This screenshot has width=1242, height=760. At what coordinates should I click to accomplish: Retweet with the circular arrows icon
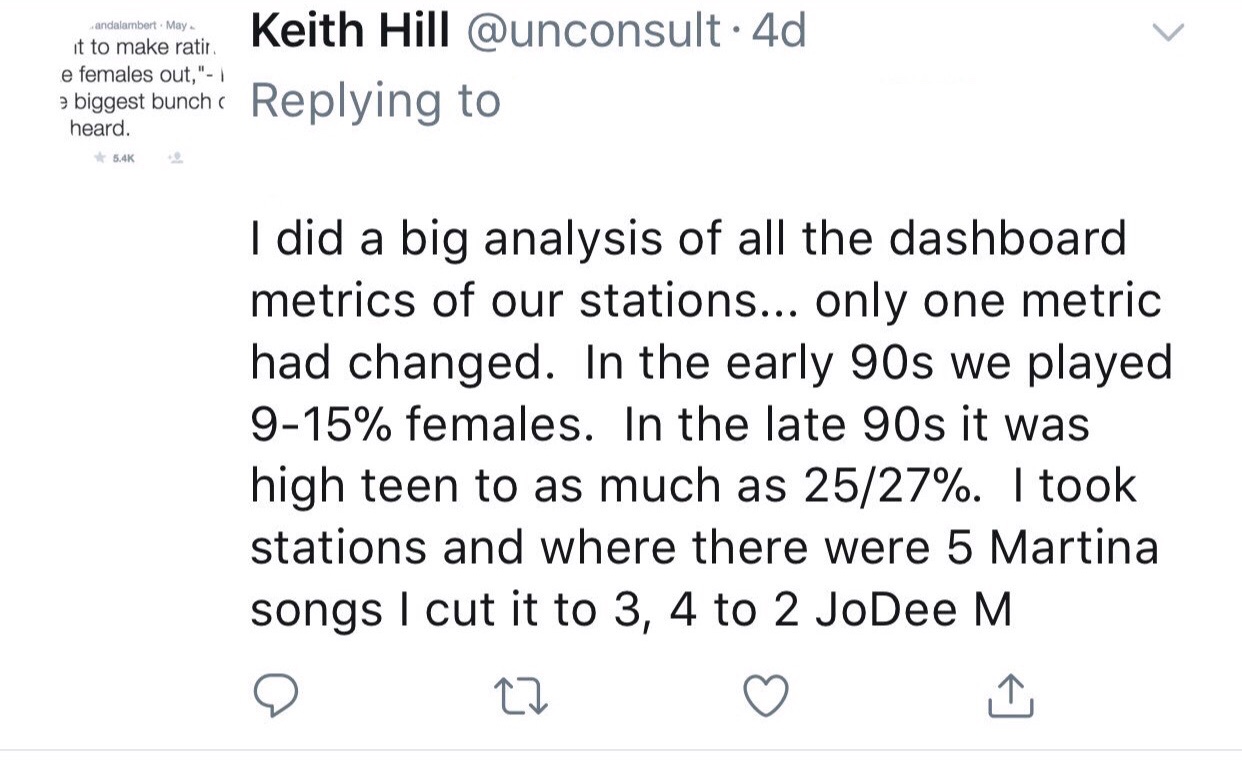[520, 696]
